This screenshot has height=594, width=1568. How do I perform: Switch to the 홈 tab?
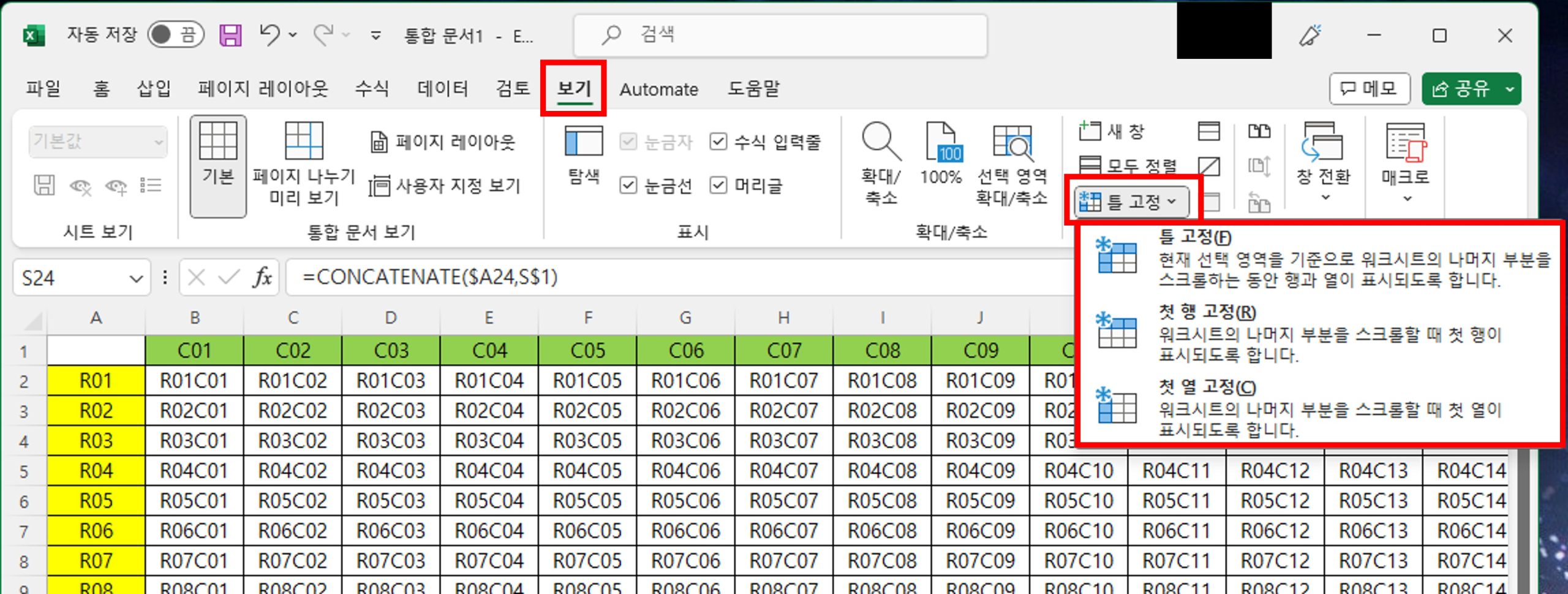pos(101,89)
